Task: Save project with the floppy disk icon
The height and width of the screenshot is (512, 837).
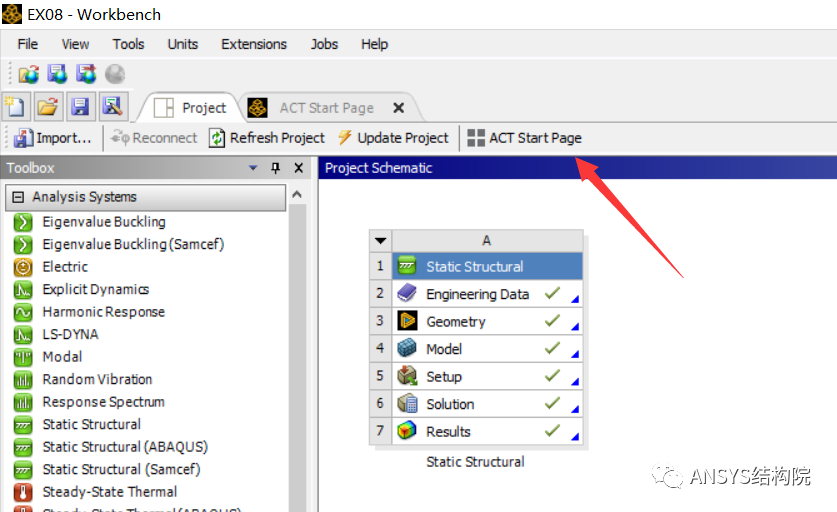Action: coord(80,107)
